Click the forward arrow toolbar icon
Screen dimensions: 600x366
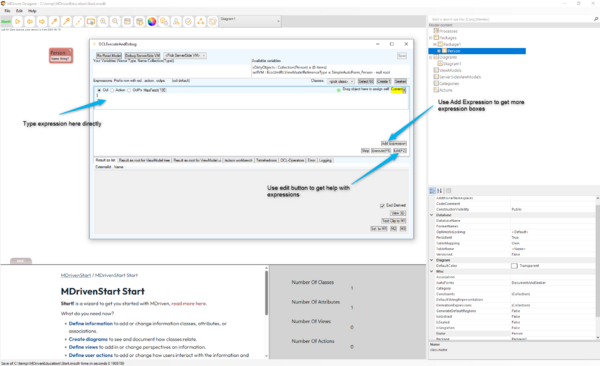click(42, 21)
